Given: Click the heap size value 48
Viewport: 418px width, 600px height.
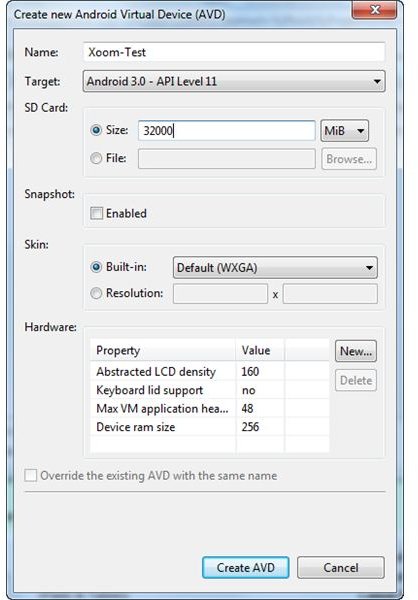Looking at the screenshot, I should [247, 408].
